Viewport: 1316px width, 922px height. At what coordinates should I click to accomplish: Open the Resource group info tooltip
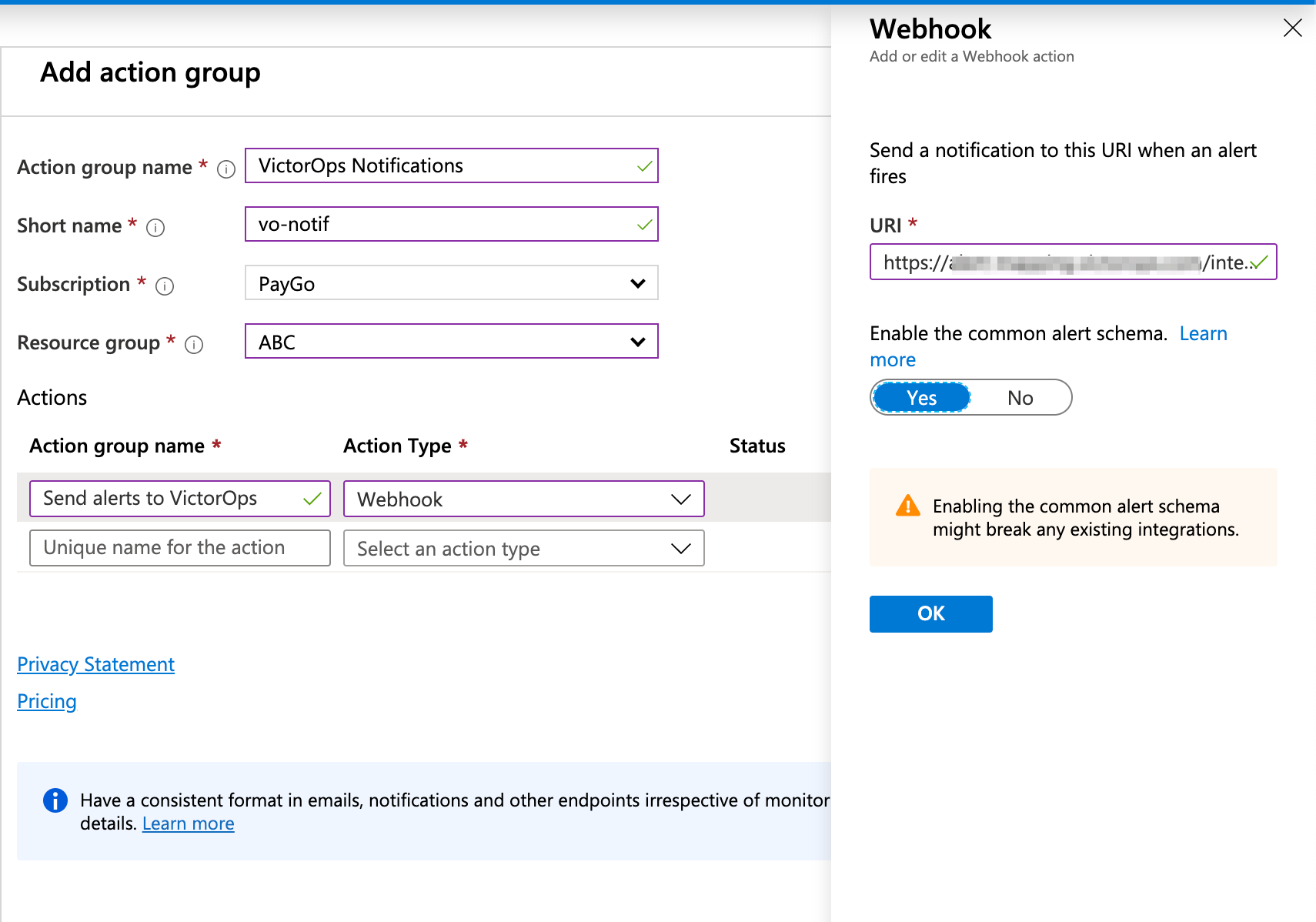[x=195, y=345]
